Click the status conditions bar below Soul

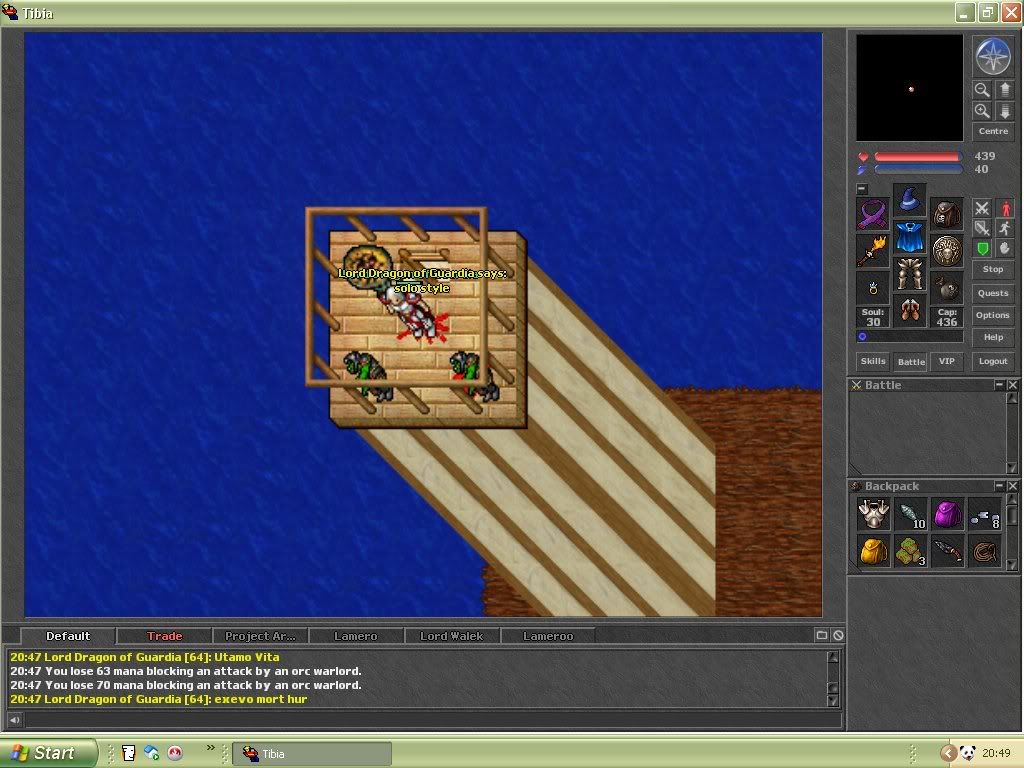point(909,337)
